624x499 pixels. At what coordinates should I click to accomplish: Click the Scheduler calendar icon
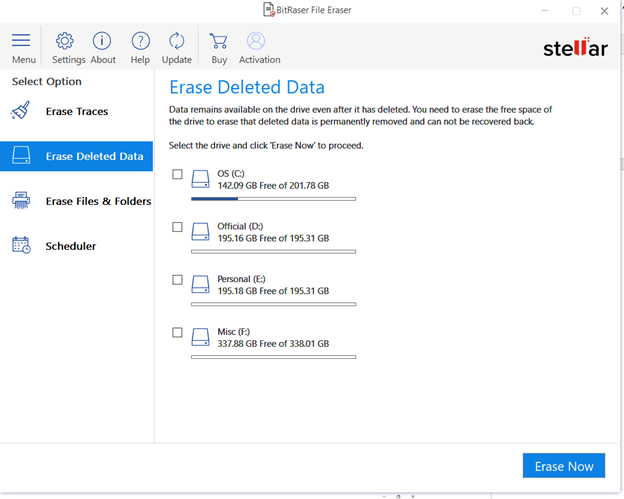(21, 245)
